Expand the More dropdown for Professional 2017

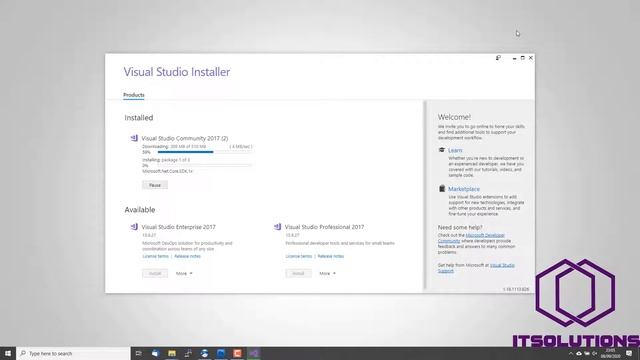(x=327, y=273)
